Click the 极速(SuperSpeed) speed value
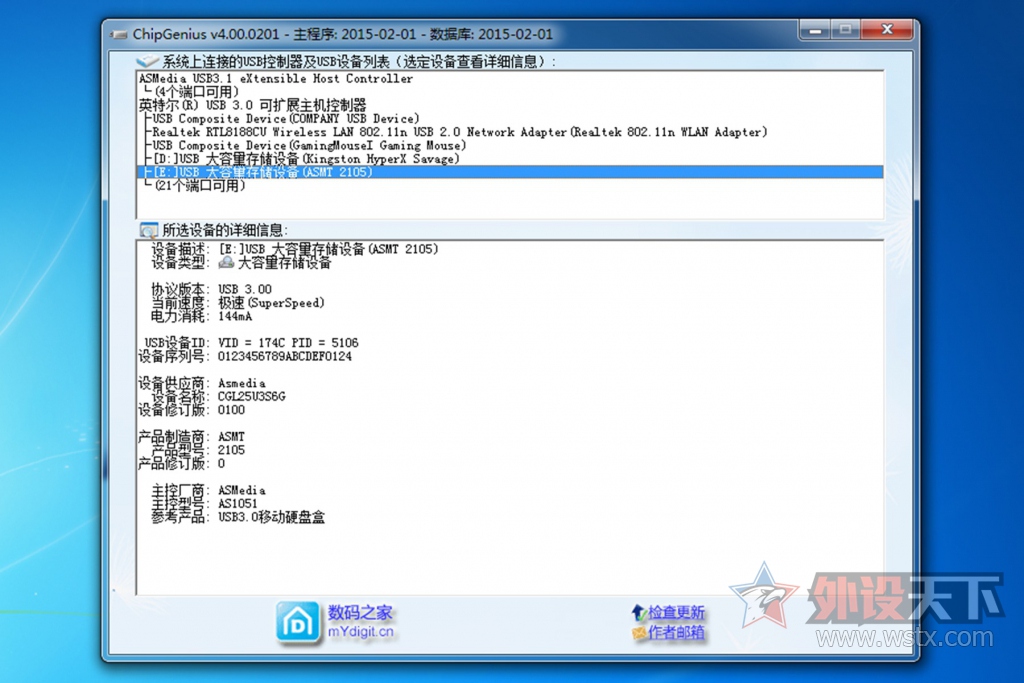Screen dimensions: 1024x683 [x=271, y=303]
